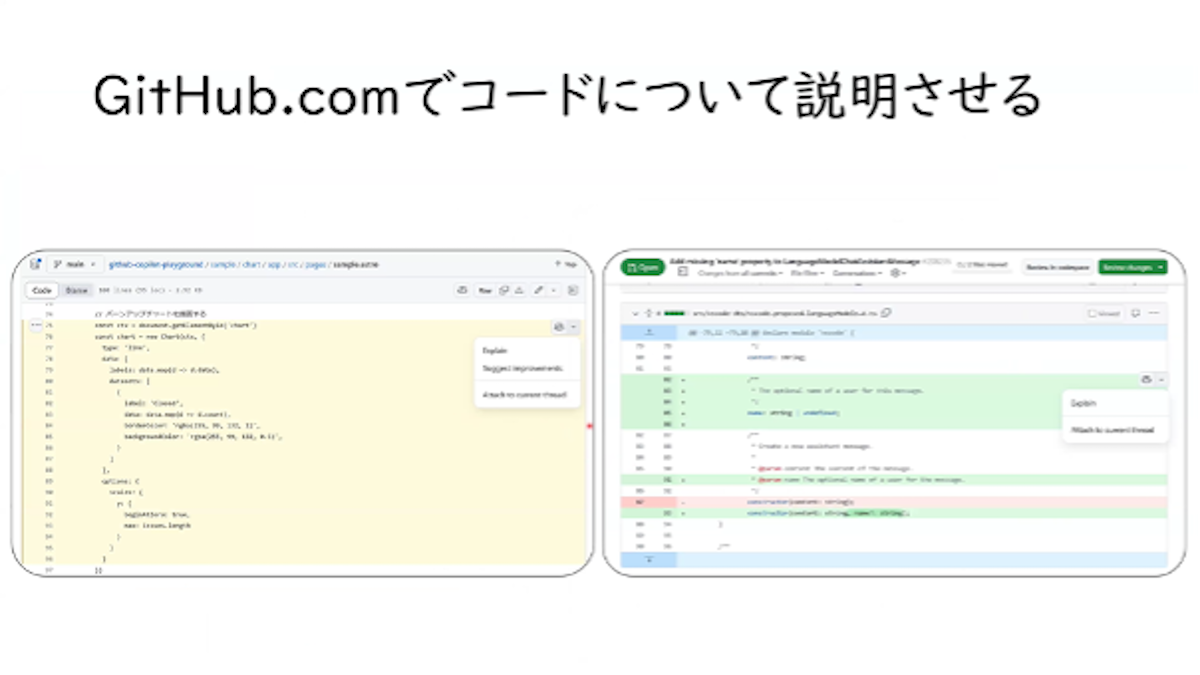
Task: Open the three-dot file menu in the diff header
Action: [1154, 313]
